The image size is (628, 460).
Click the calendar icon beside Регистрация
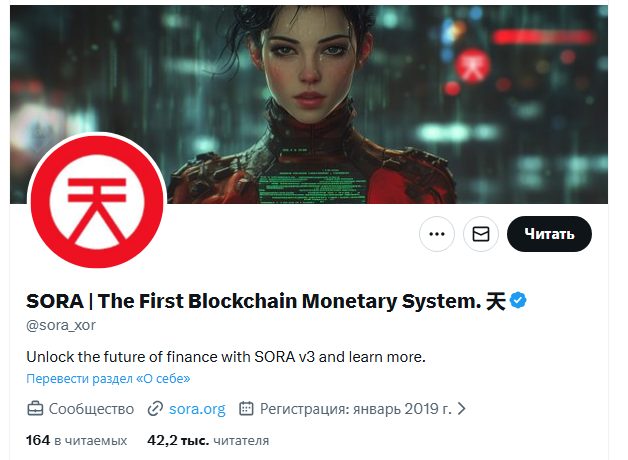pyautogui.click(x=246, y=408)
